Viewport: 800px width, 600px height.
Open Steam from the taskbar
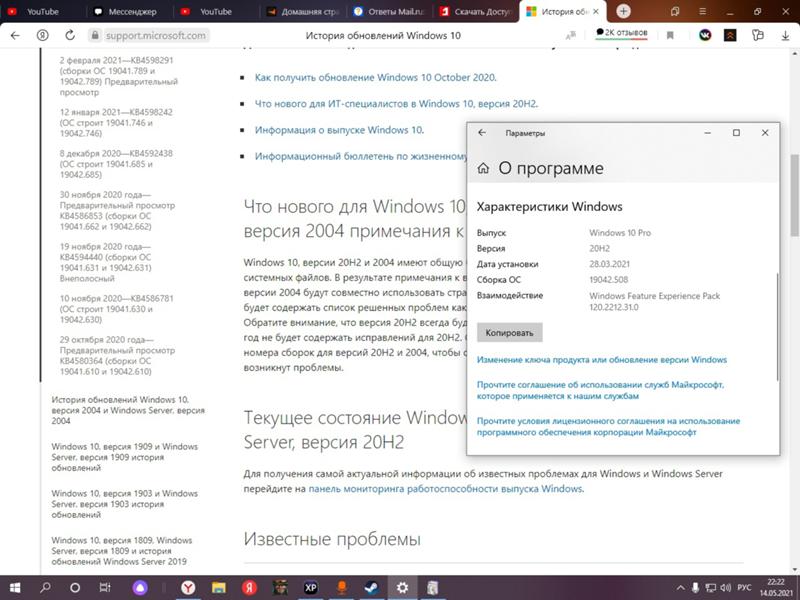(371, 587)
